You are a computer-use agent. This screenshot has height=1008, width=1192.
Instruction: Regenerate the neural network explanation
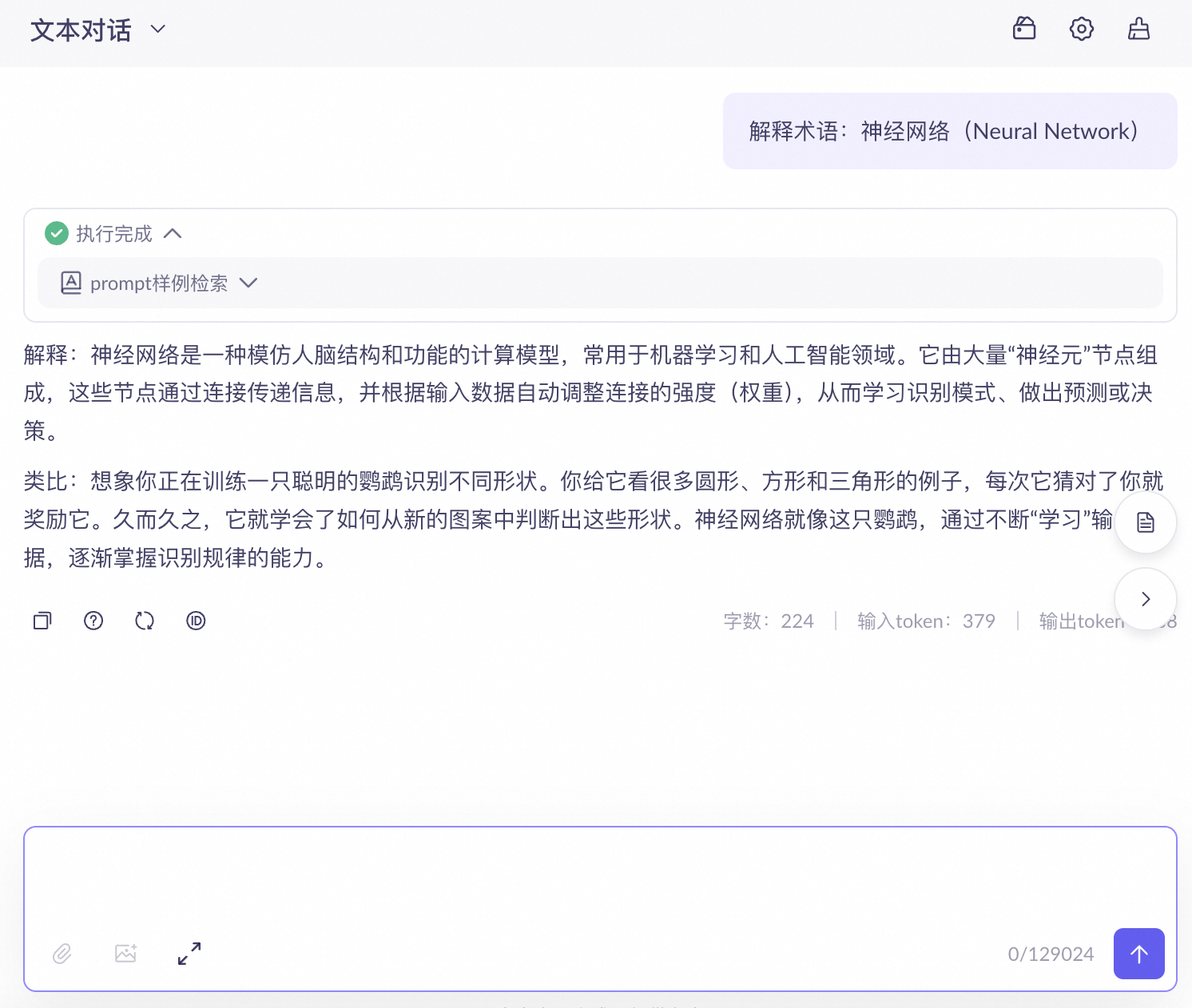click(145, 621)
